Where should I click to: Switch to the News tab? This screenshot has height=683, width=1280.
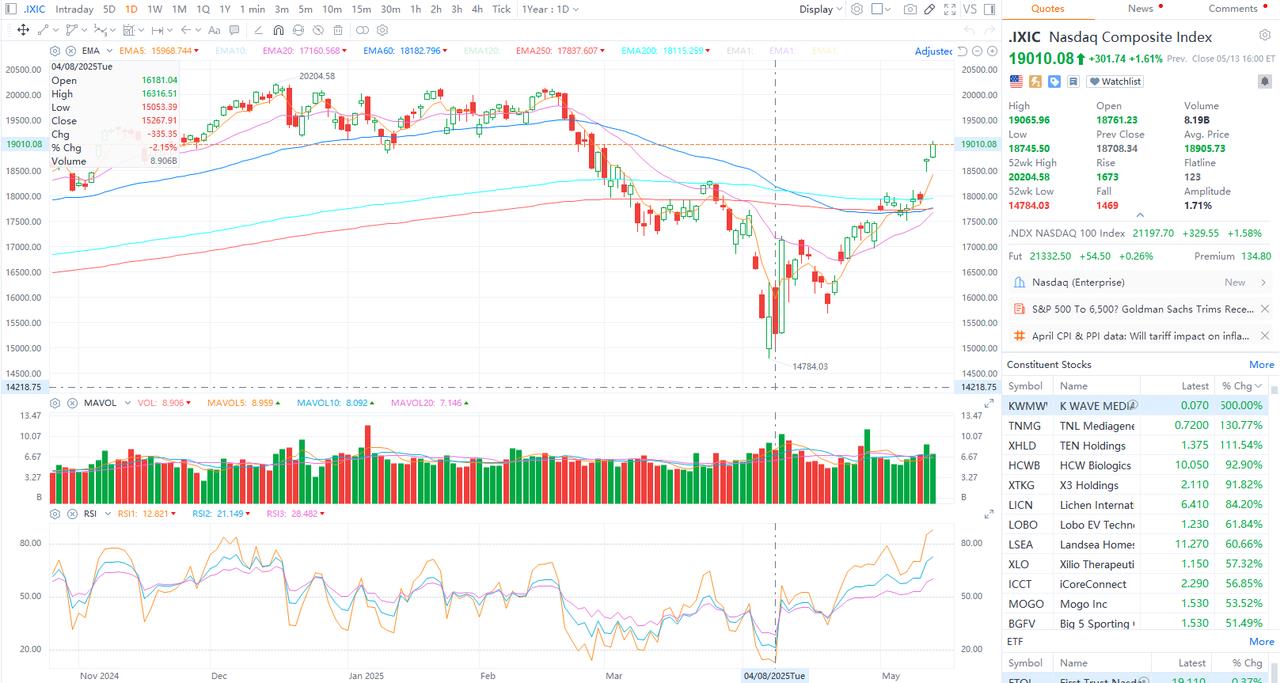(1140, 8)
